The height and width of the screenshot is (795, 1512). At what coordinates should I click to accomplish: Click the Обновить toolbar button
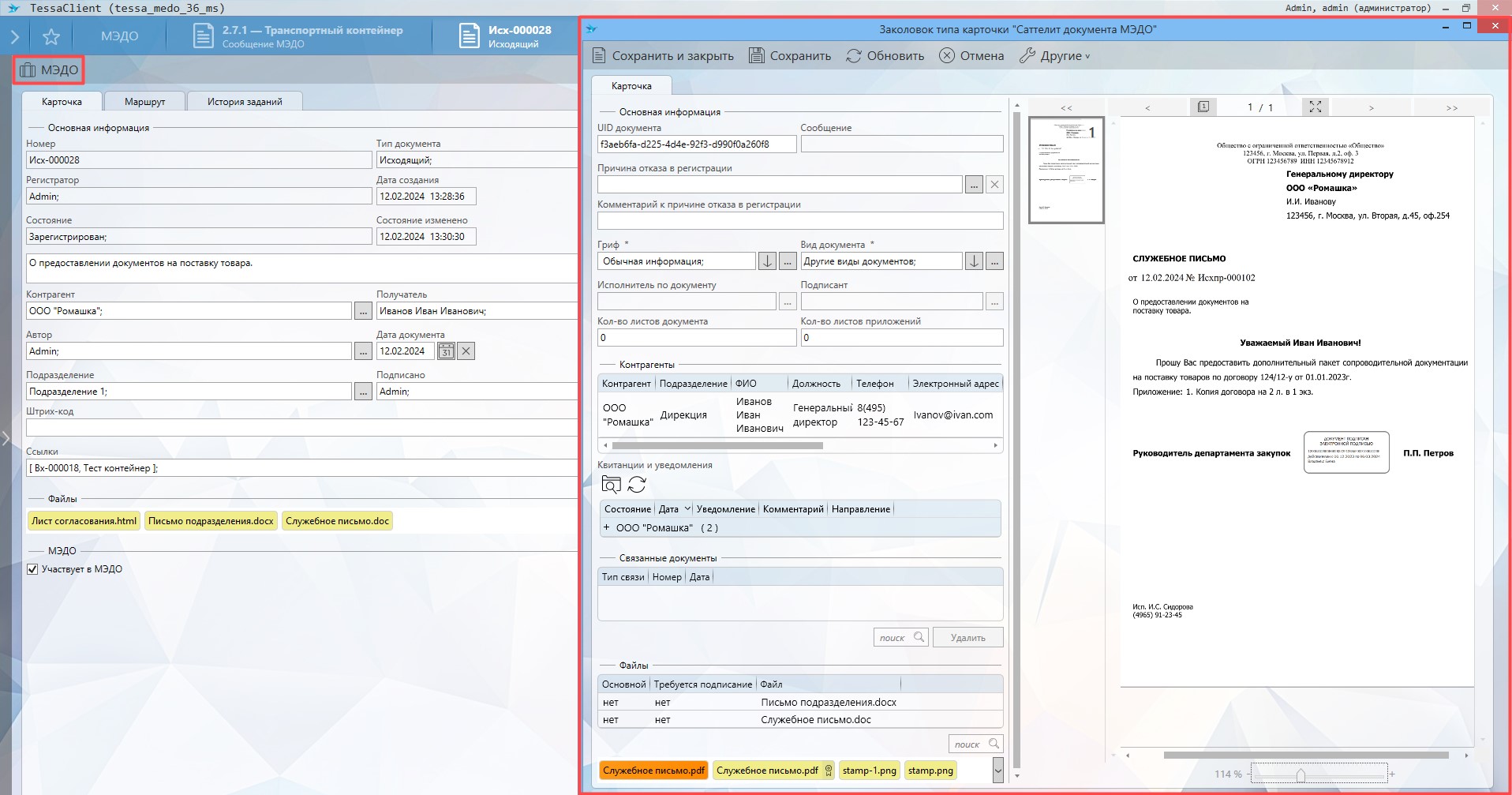tap(885, 56)
